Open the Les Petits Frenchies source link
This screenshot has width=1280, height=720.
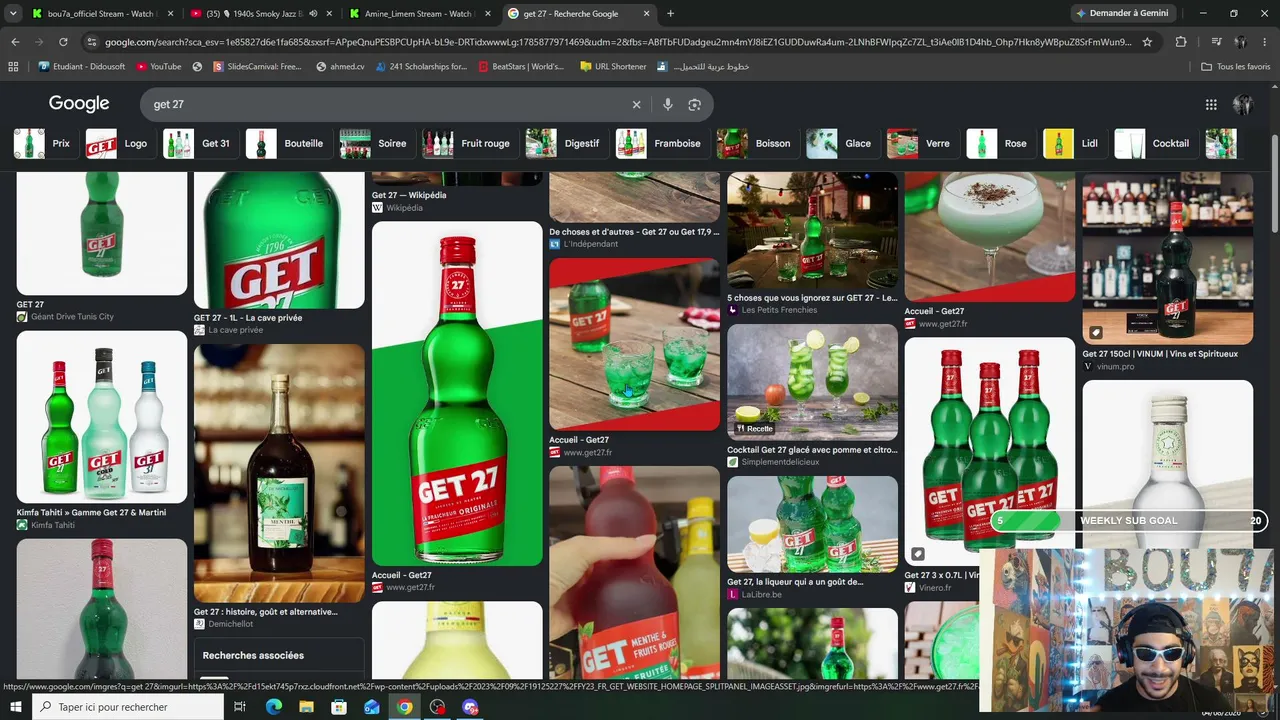tap(772, 310)
